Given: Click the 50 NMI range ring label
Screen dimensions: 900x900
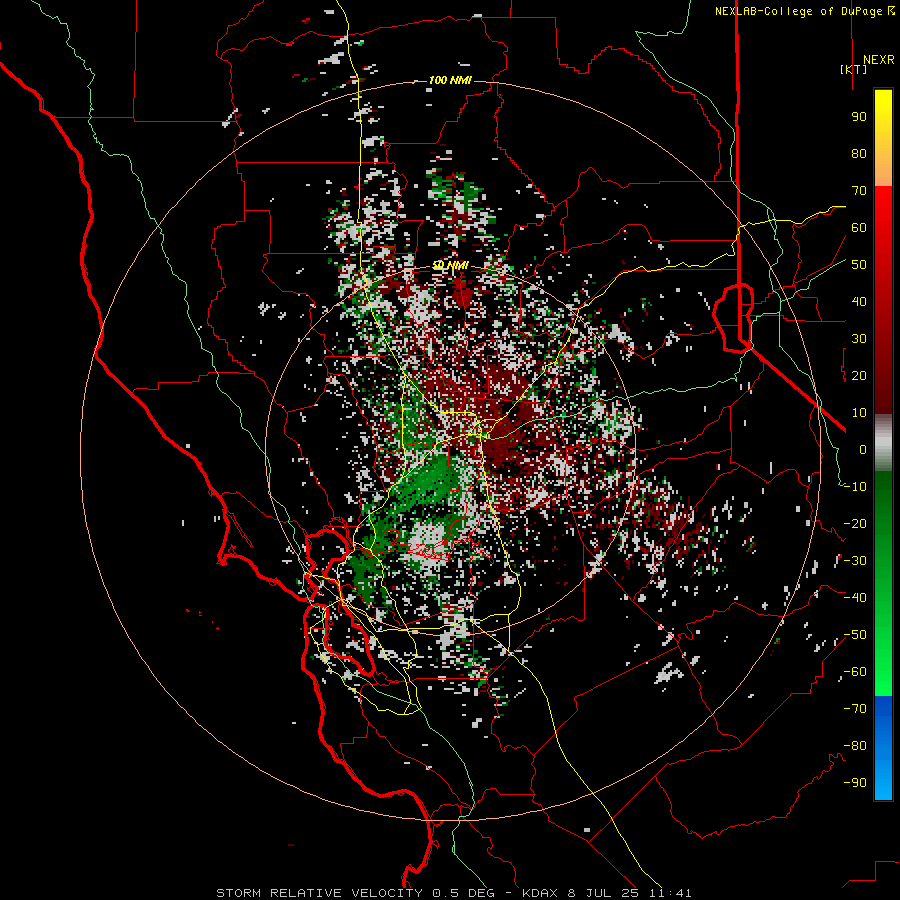Looking at the screenshot, I should 450,265.
